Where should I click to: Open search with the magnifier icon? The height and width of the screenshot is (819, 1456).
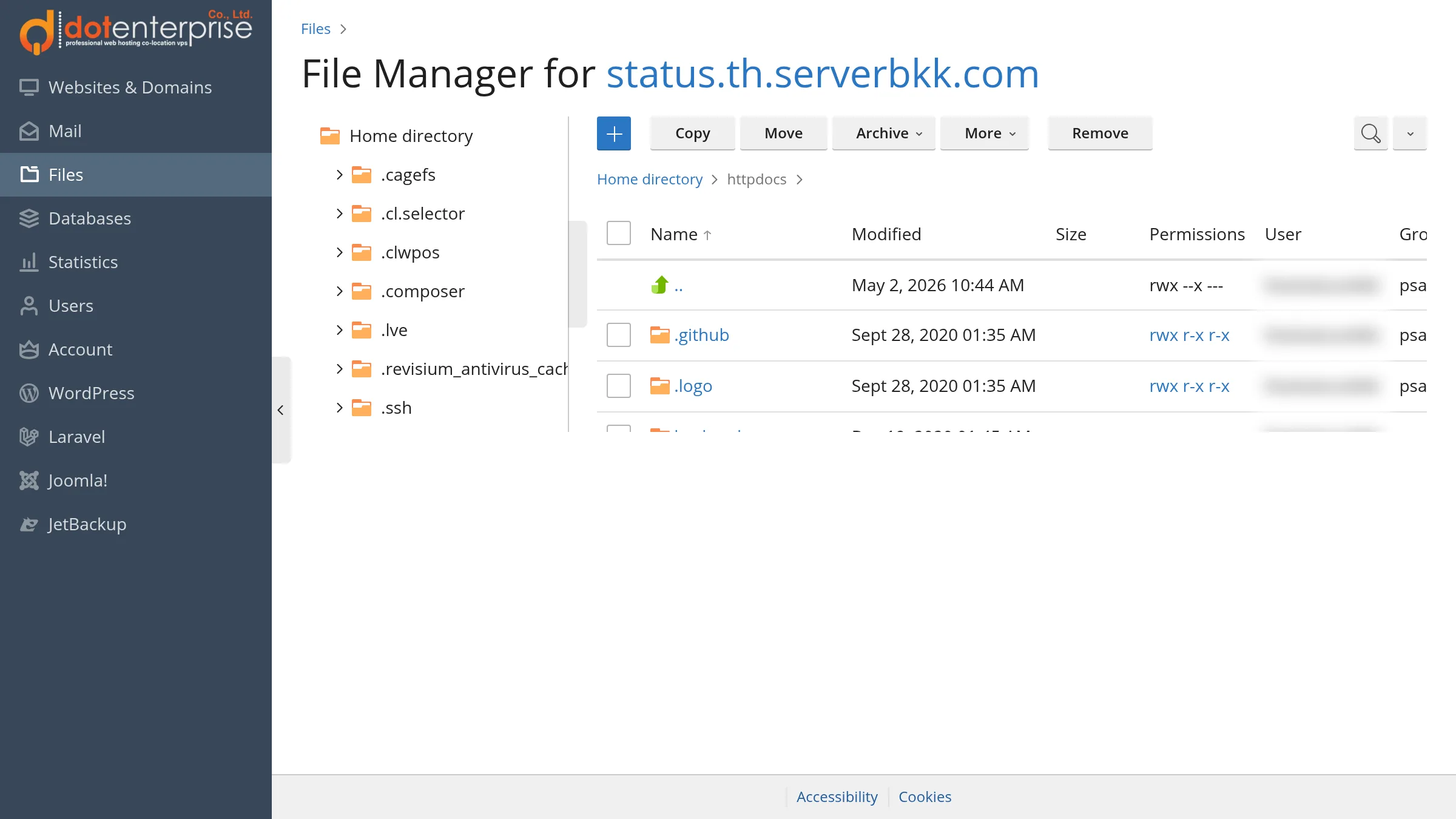coord(1370,133)
